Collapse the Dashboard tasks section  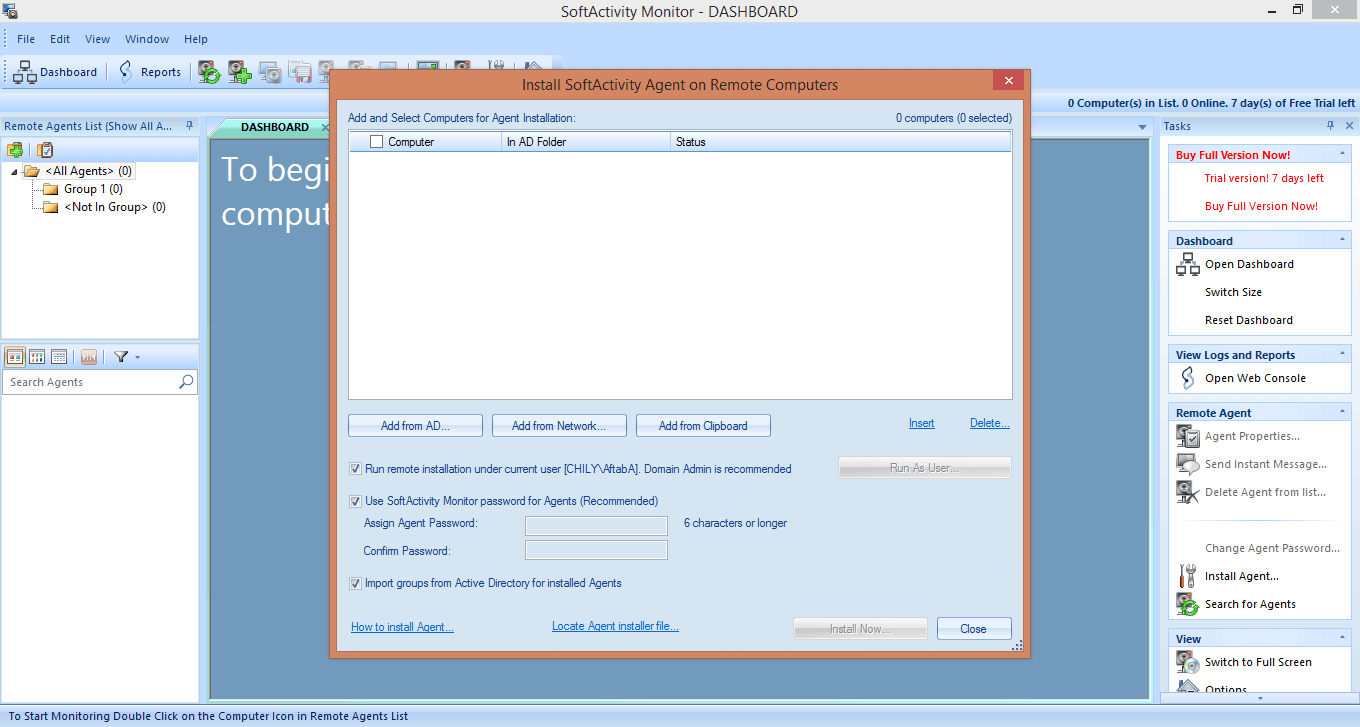click(1342, 240)
